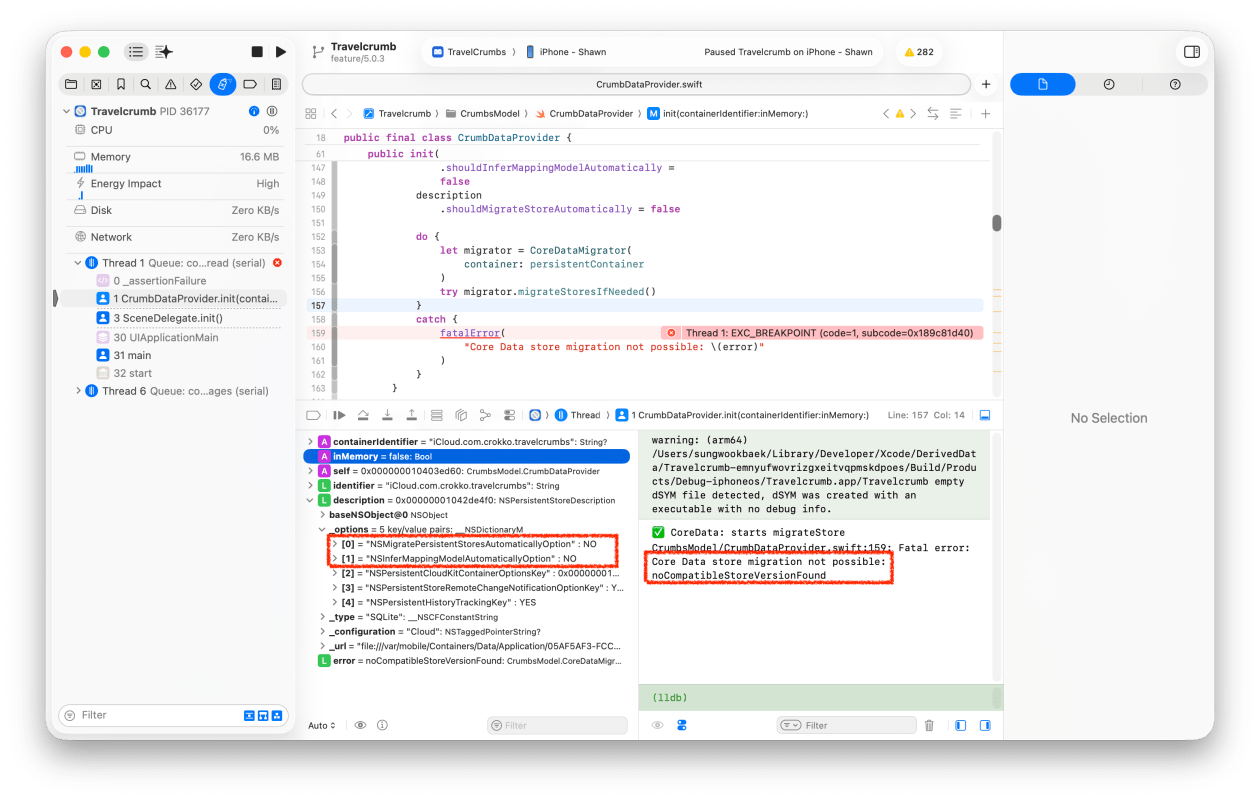
Task: Open the find navigator magnifier icon
Action: (146, 85)
